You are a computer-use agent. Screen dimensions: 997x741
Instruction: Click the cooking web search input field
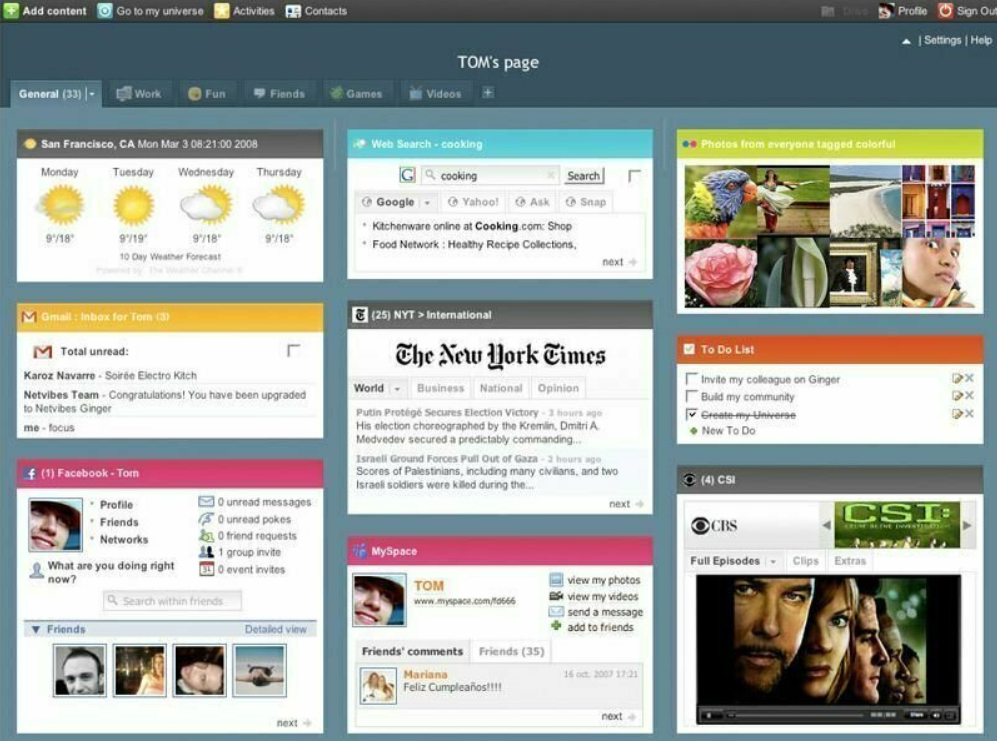[x=490, y=176]
